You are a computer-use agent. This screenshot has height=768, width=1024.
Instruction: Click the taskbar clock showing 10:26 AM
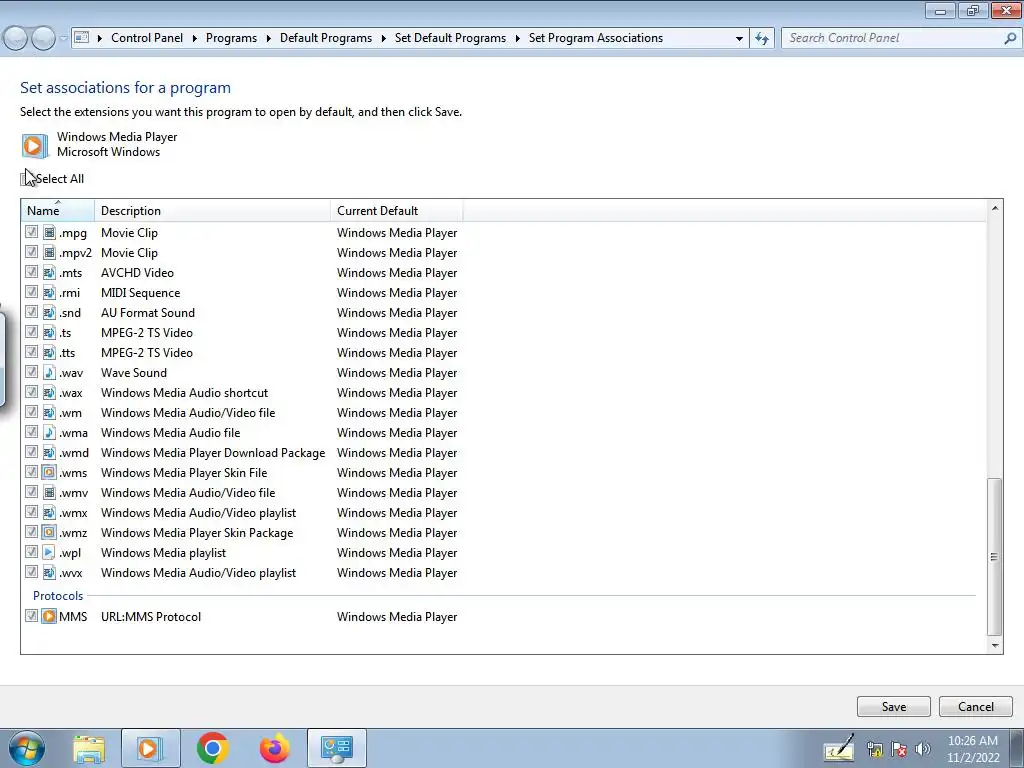973,749
